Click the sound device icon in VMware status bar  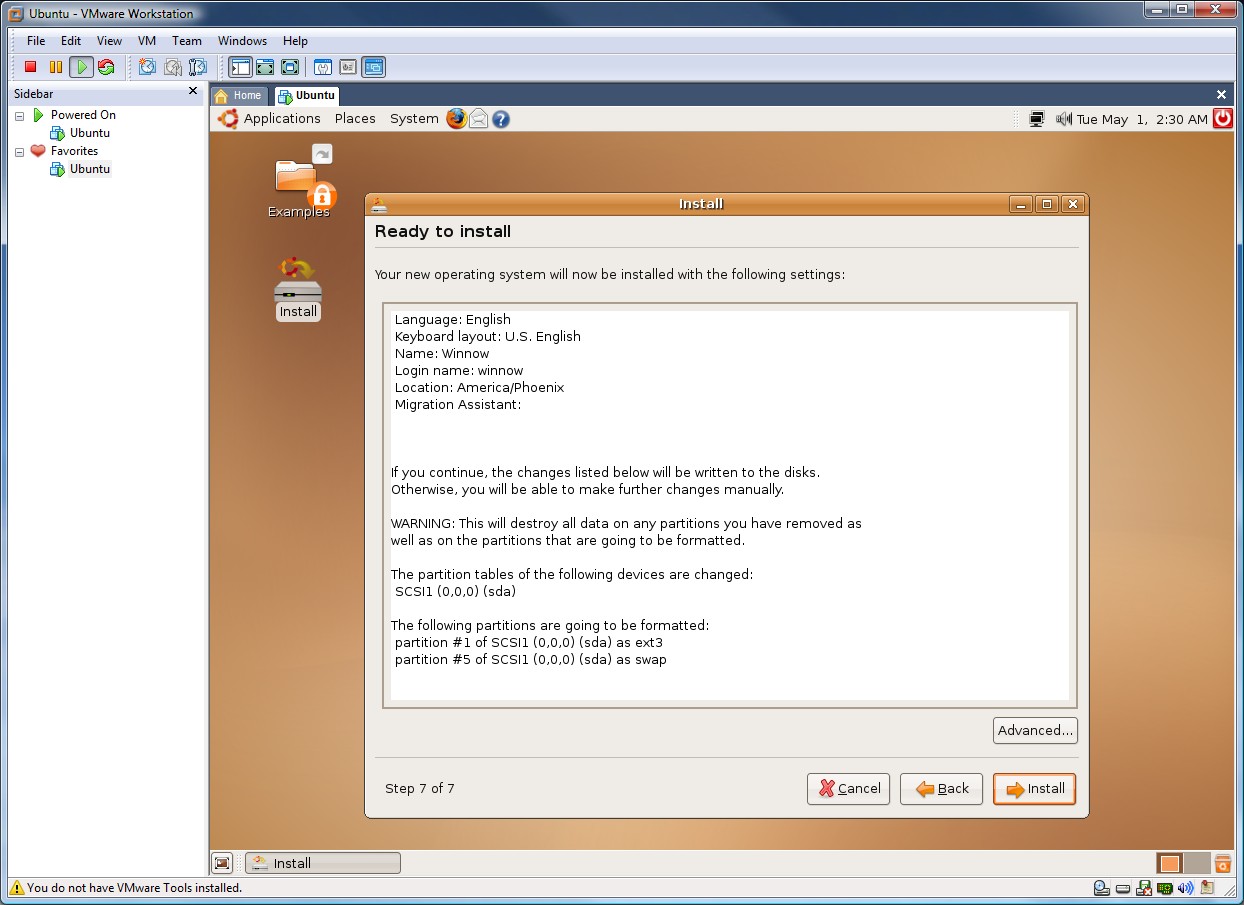click(1186, 887)
